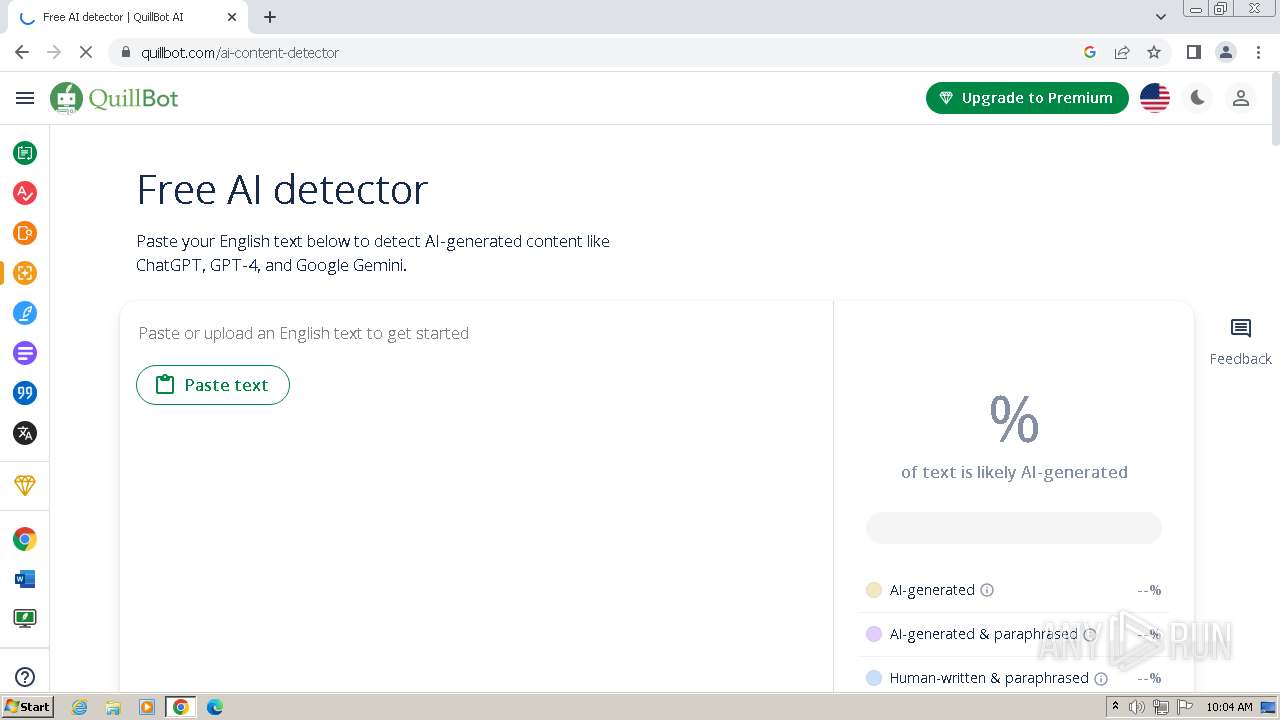This screenshot has height=720, width=1280.
Task: Stop loading the page
Action: coord(86,52)
